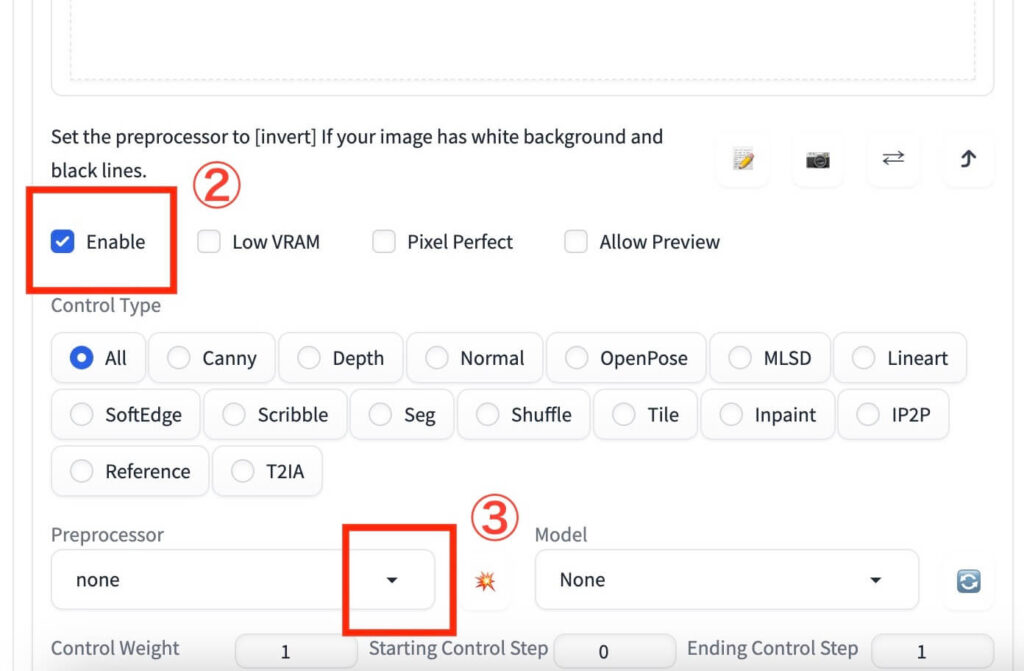Screen dimensions: 1024x671
Task: Turn on Allow Preview checkbox
Action: pyautogui.click(x=576, y=242)
